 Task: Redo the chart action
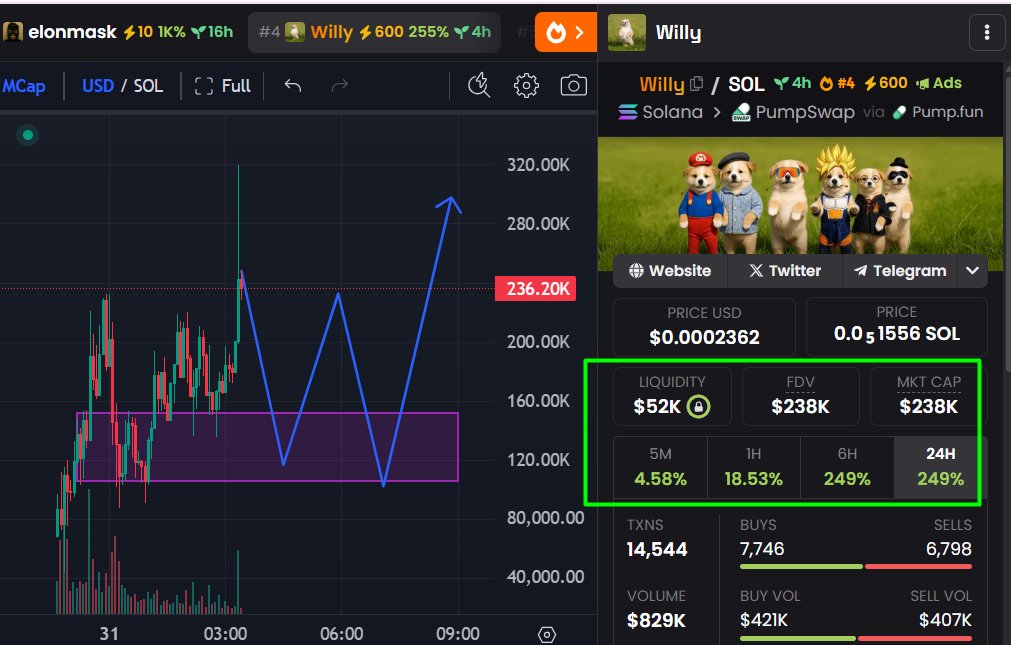[339, 85]
